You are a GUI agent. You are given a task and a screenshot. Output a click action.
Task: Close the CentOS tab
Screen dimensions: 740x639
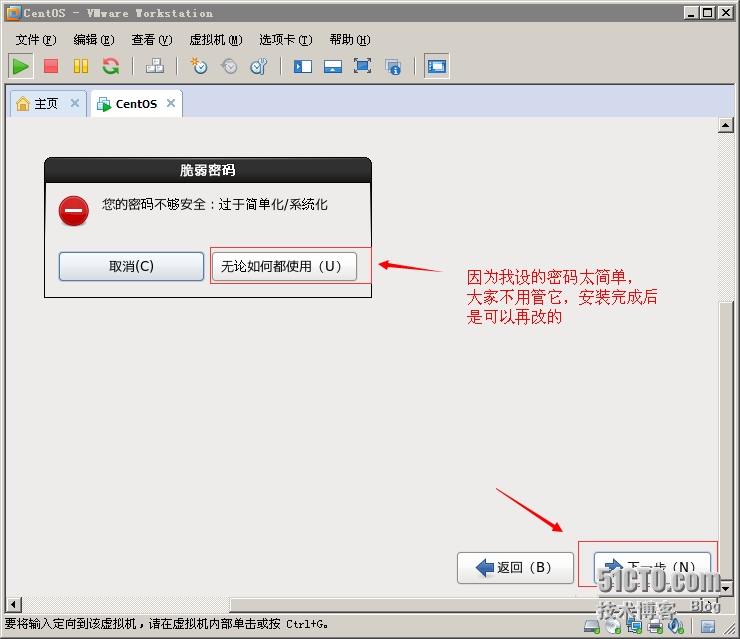click(x=171, y=103)
